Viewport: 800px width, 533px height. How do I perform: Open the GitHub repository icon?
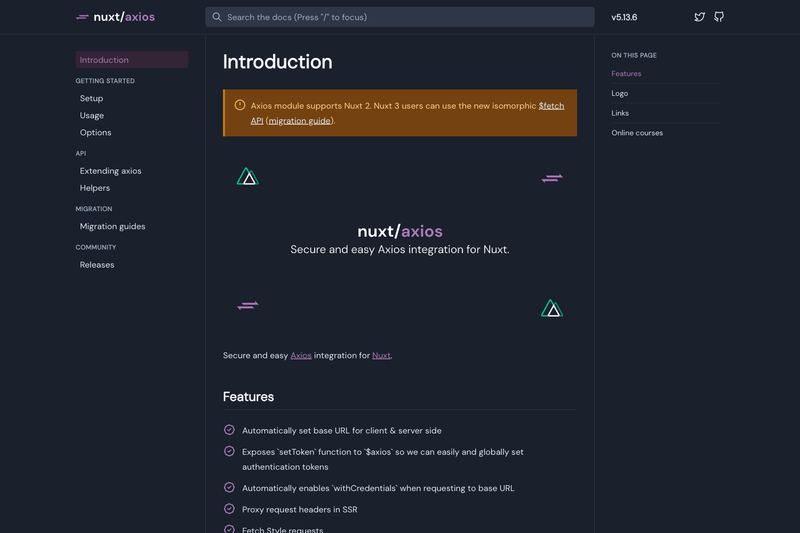pyautogui.click(x=718, y=17)
